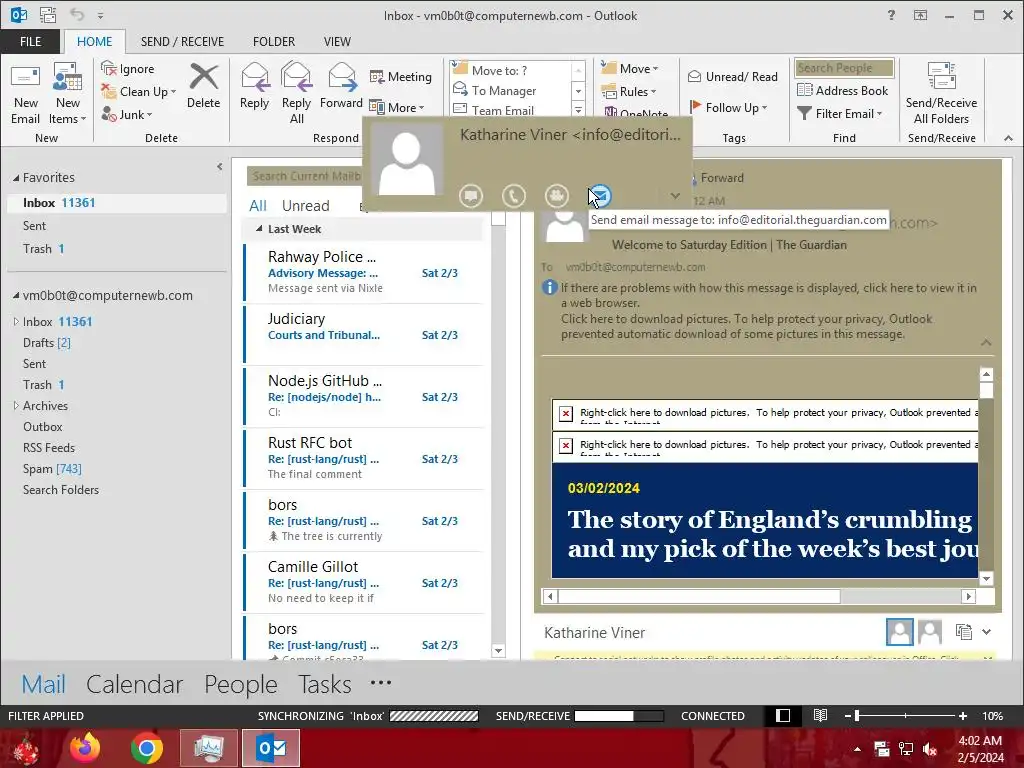Open the Rahway Police message
The image size is (1024, 768).
(x=363, y=272)
